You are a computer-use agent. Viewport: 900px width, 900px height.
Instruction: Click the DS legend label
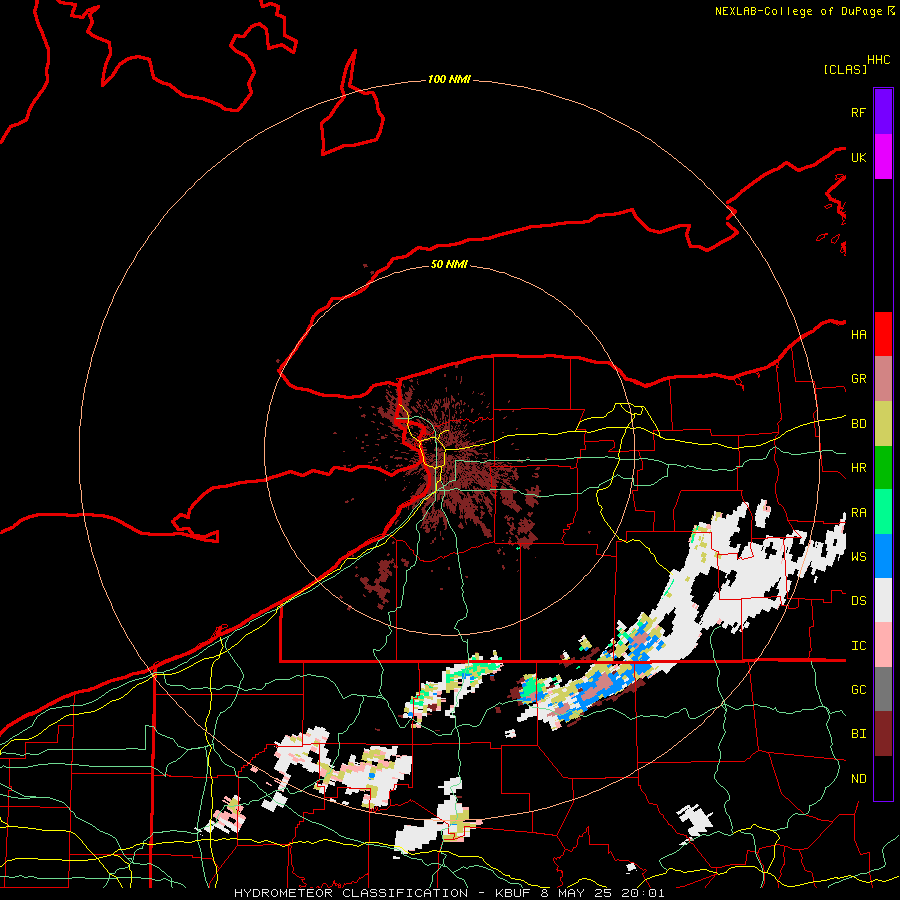(x=858, y=601)
